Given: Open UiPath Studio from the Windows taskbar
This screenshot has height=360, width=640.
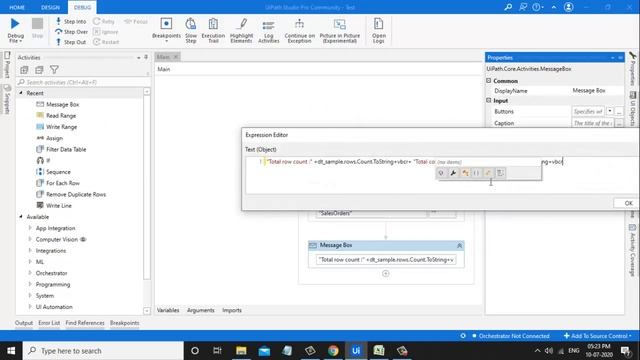Looking at the screenshot, I should [x=356, y=351].
